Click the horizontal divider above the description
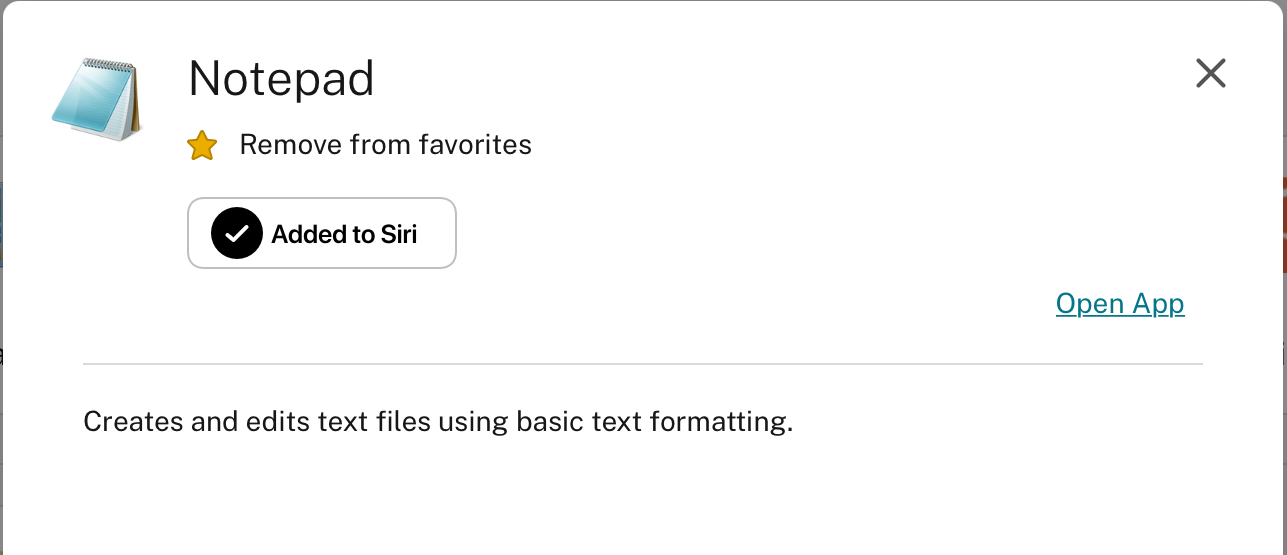 [642, 364]
